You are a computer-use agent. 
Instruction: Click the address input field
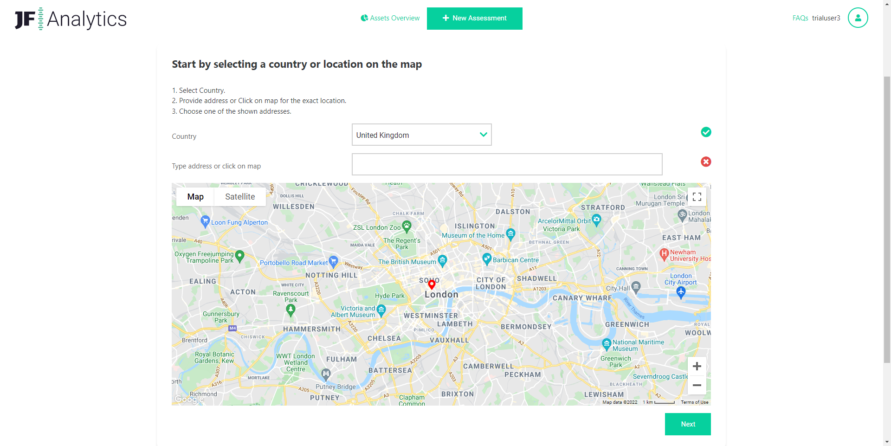click(507, 164)
